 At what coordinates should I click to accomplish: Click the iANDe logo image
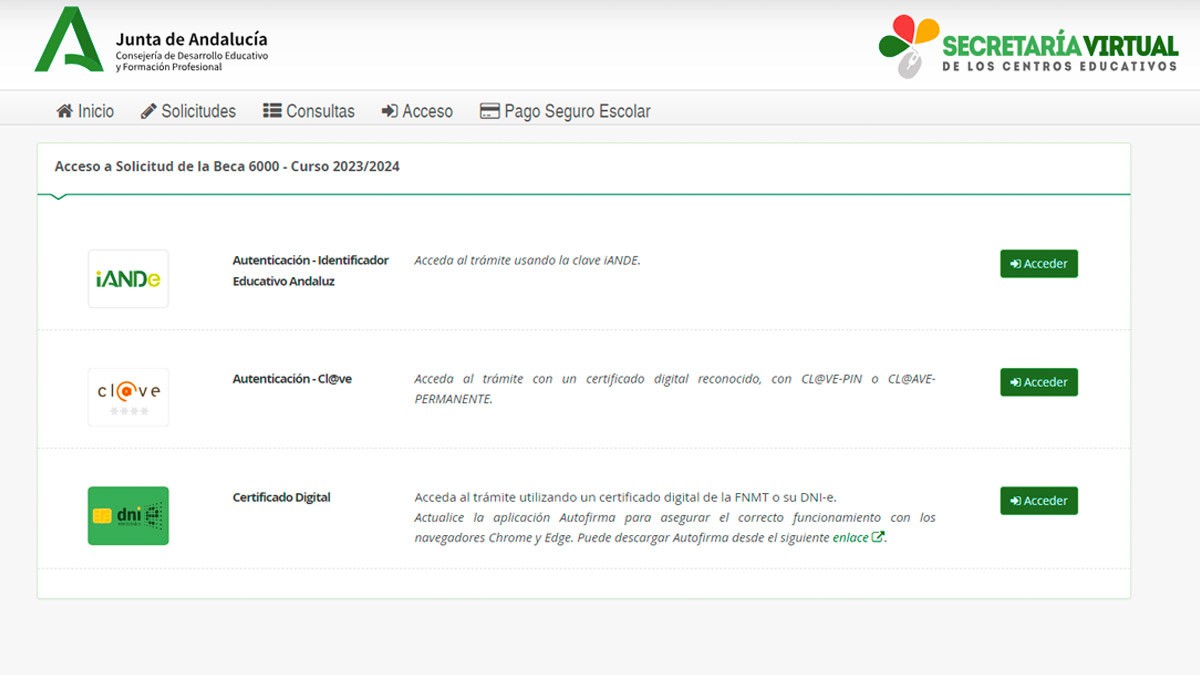tap(128, 279)
